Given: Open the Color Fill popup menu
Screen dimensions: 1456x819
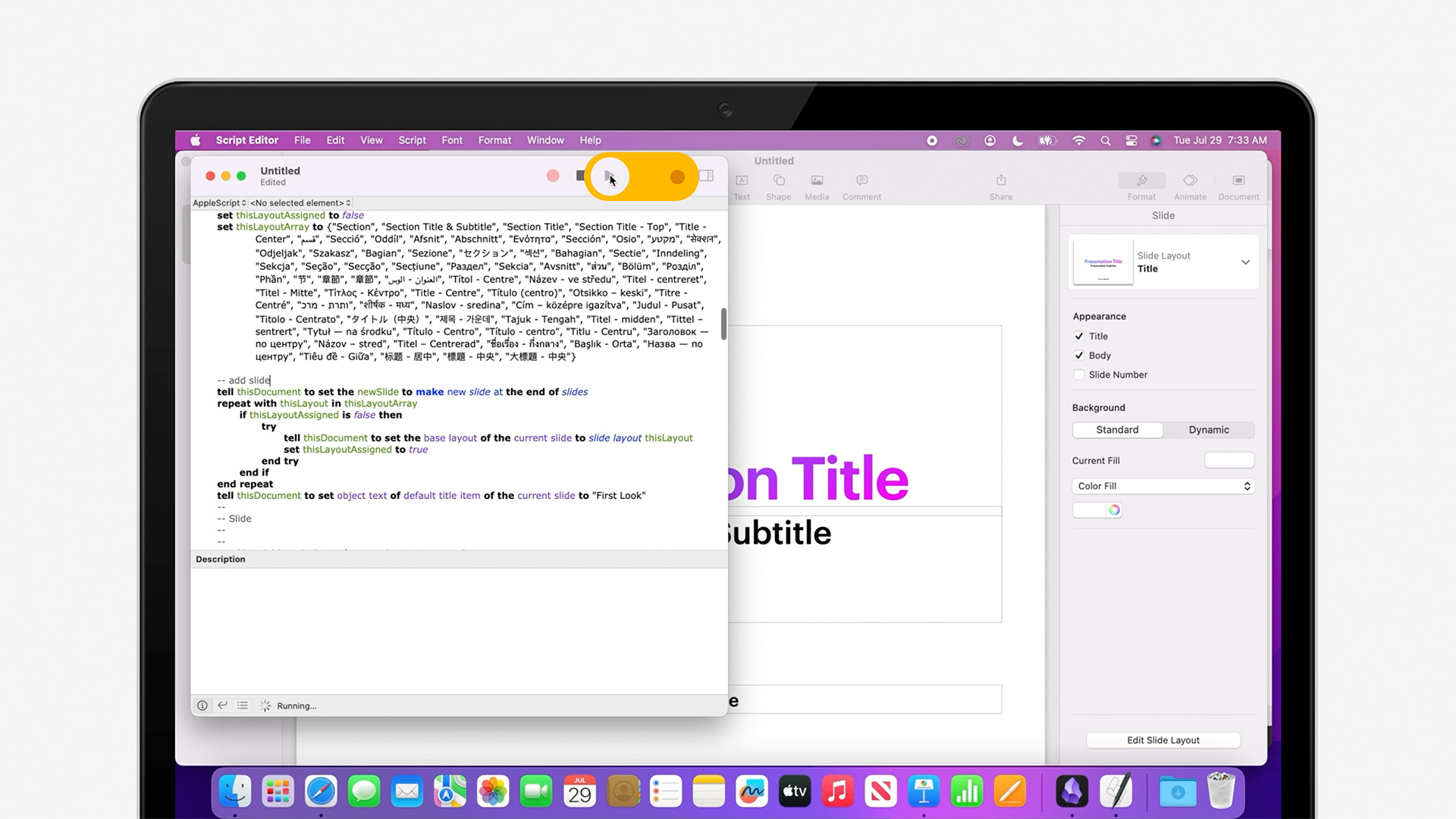Looking at the screenshot, I should pyautogui.click(x=1163, y=486).
